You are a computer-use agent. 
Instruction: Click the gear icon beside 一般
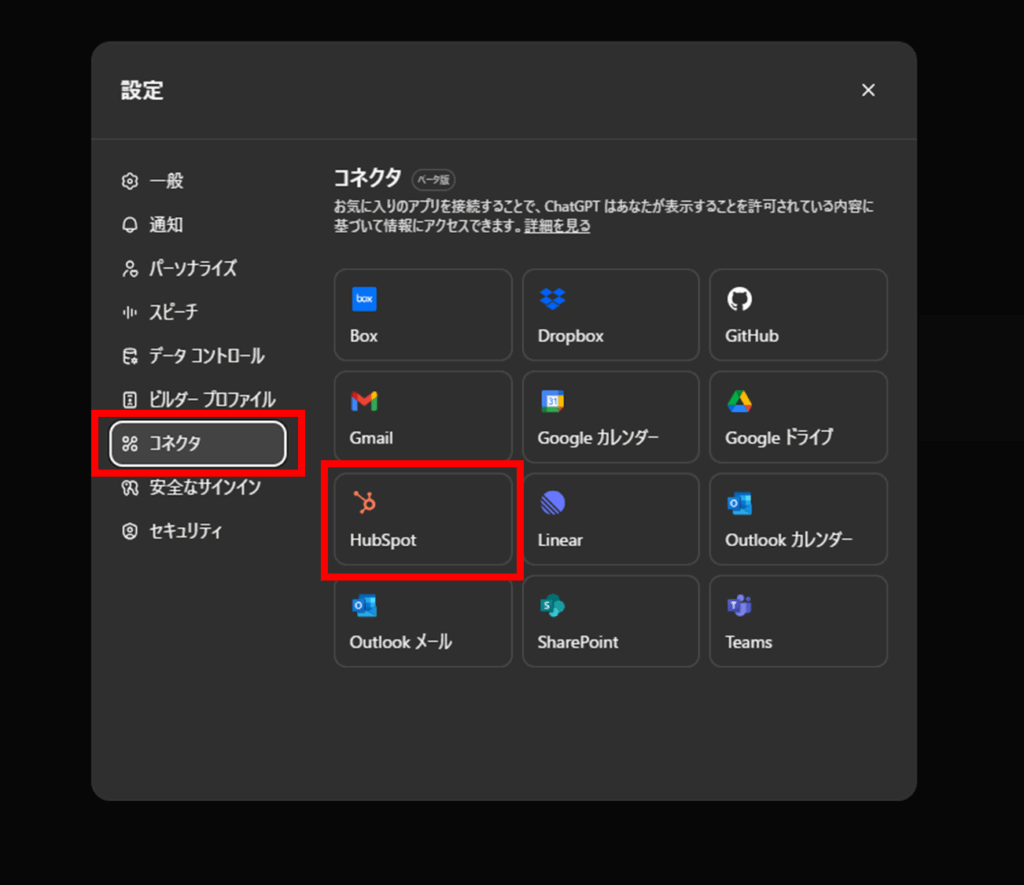[130, 181]
